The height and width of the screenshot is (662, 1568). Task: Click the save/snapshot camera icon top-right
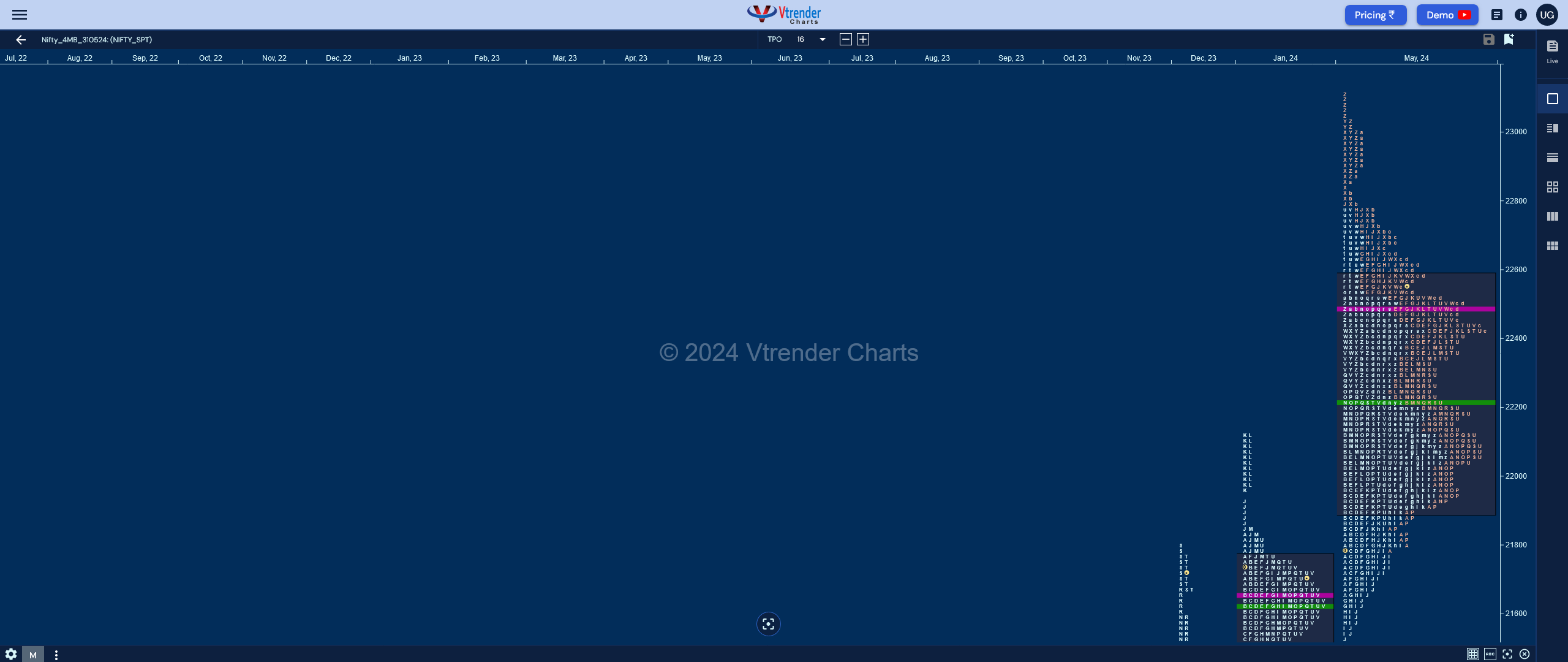tap(1489, 39)
